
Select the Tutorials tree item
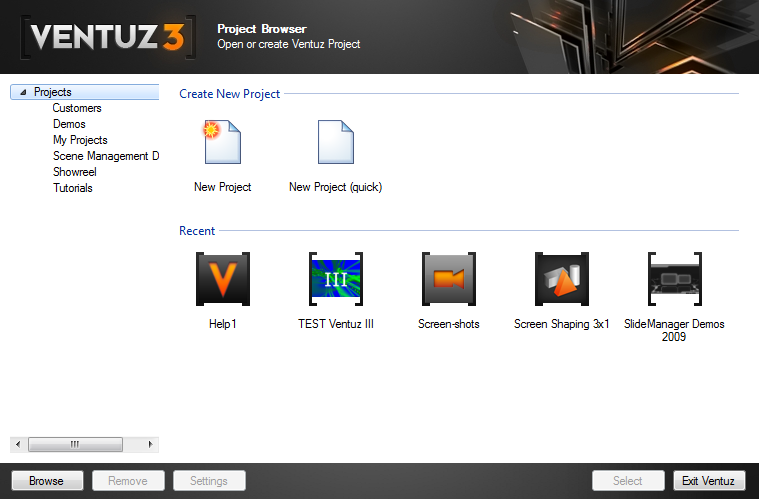(x=73, y=188)
